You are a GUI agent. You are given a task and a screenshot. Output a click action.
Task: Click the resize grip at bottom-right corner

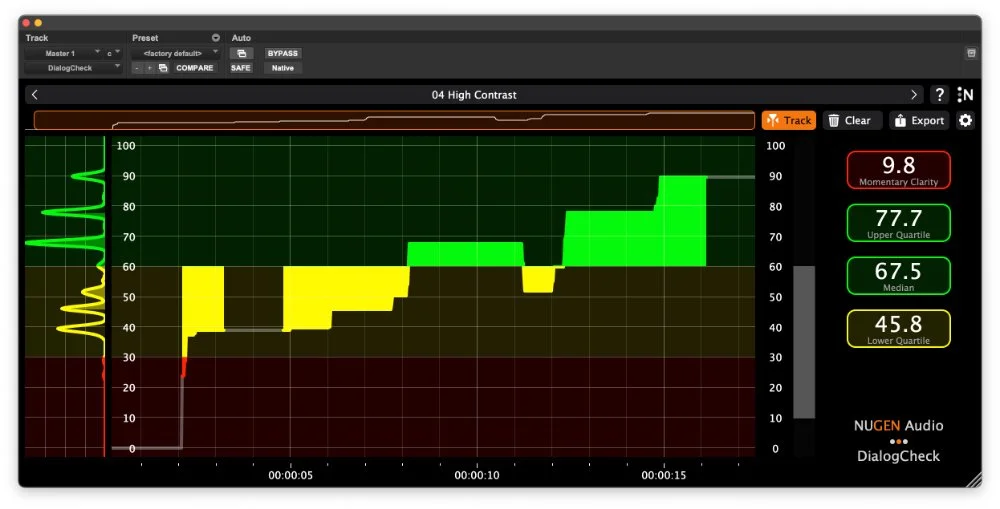[972, 478]
